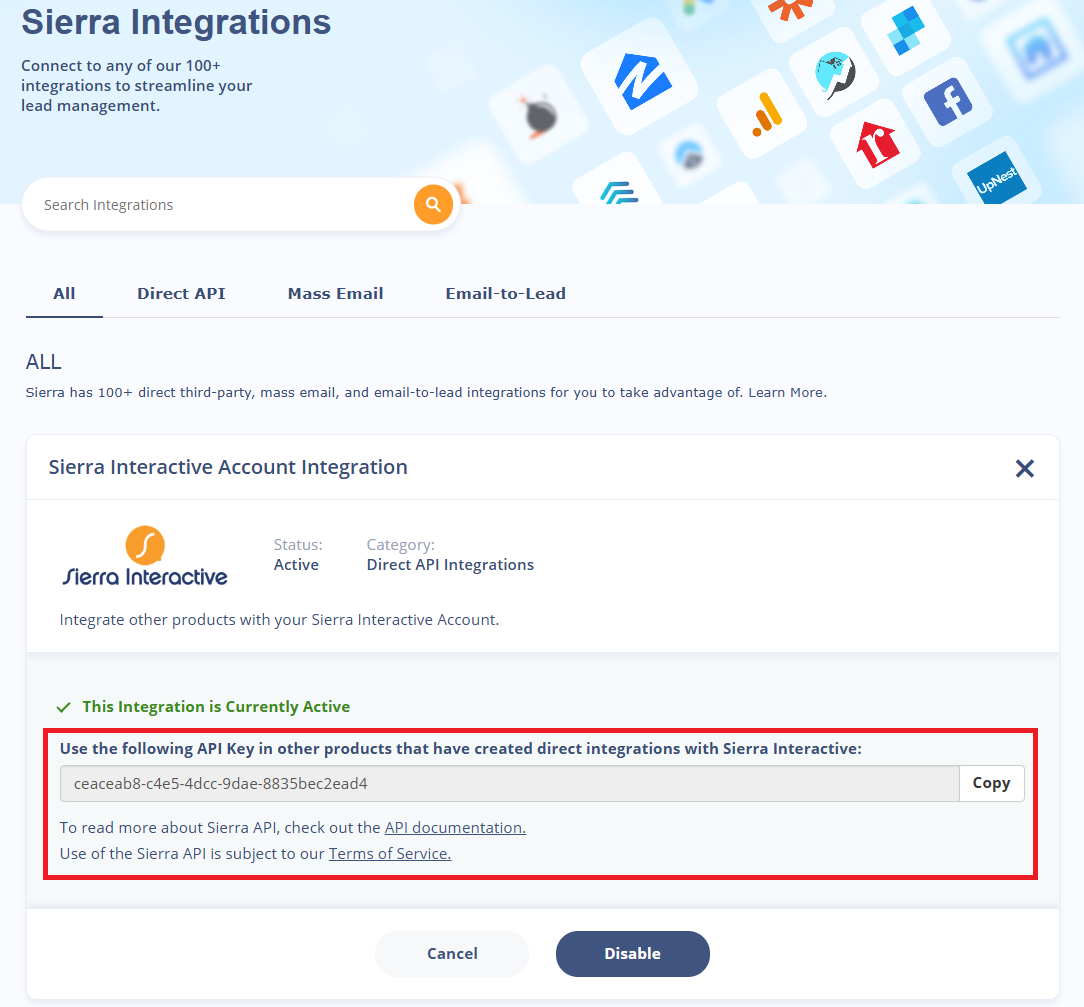Click the Sierra Interactive logo
This screenshot has height=1007, width=1084.
146,557
